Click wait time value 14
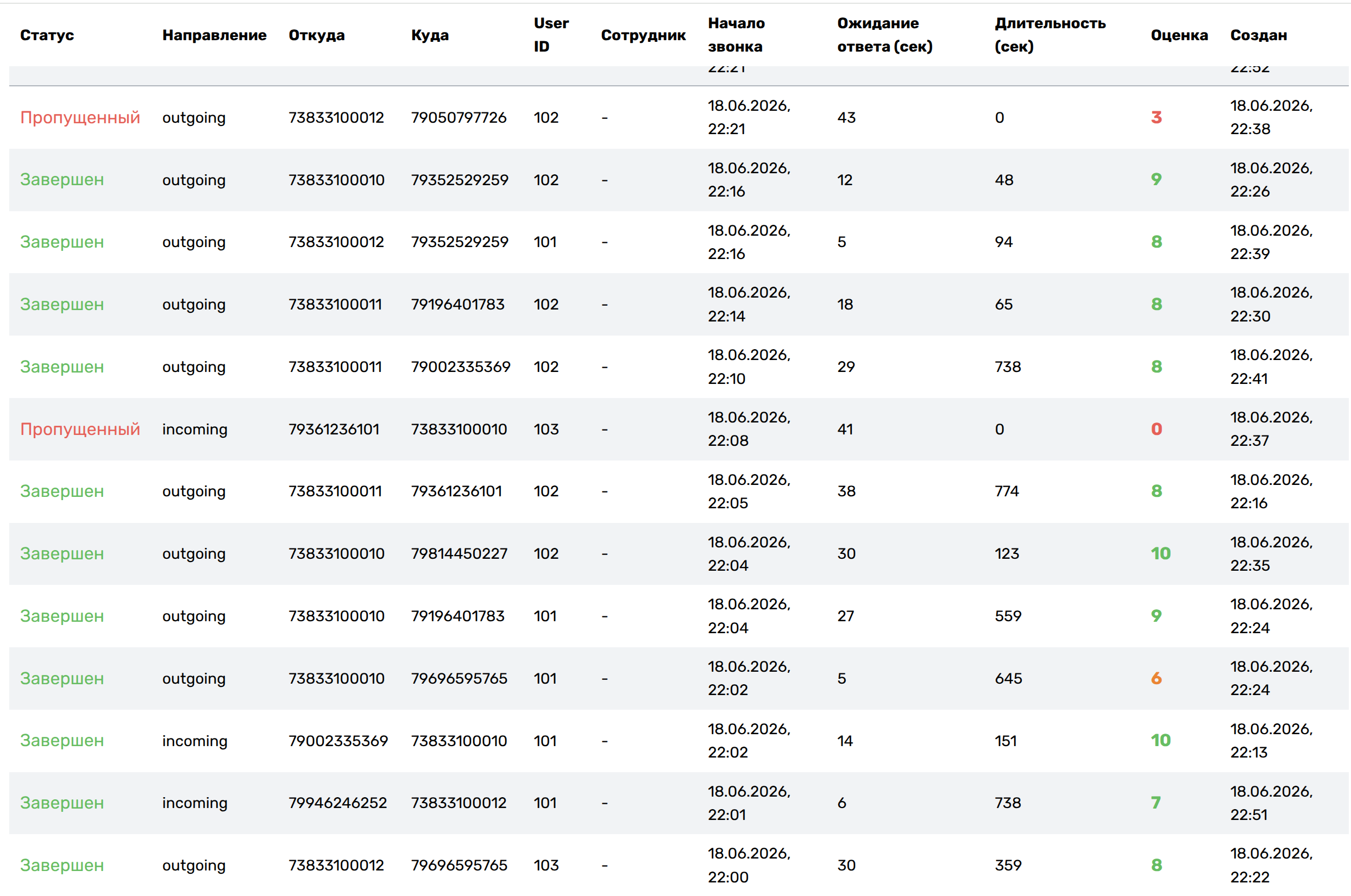Screen dimensions: 1351x896 [845, 741]
